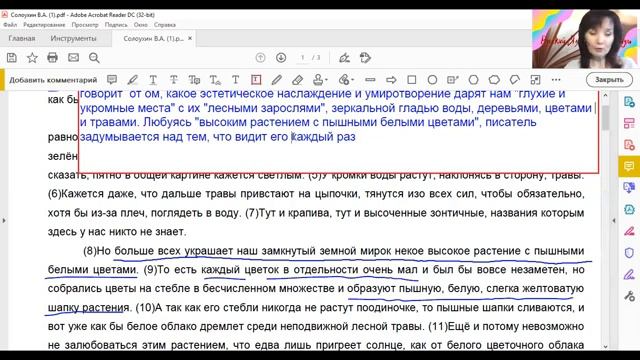Select the eraser tool

[x=298, y=80]
